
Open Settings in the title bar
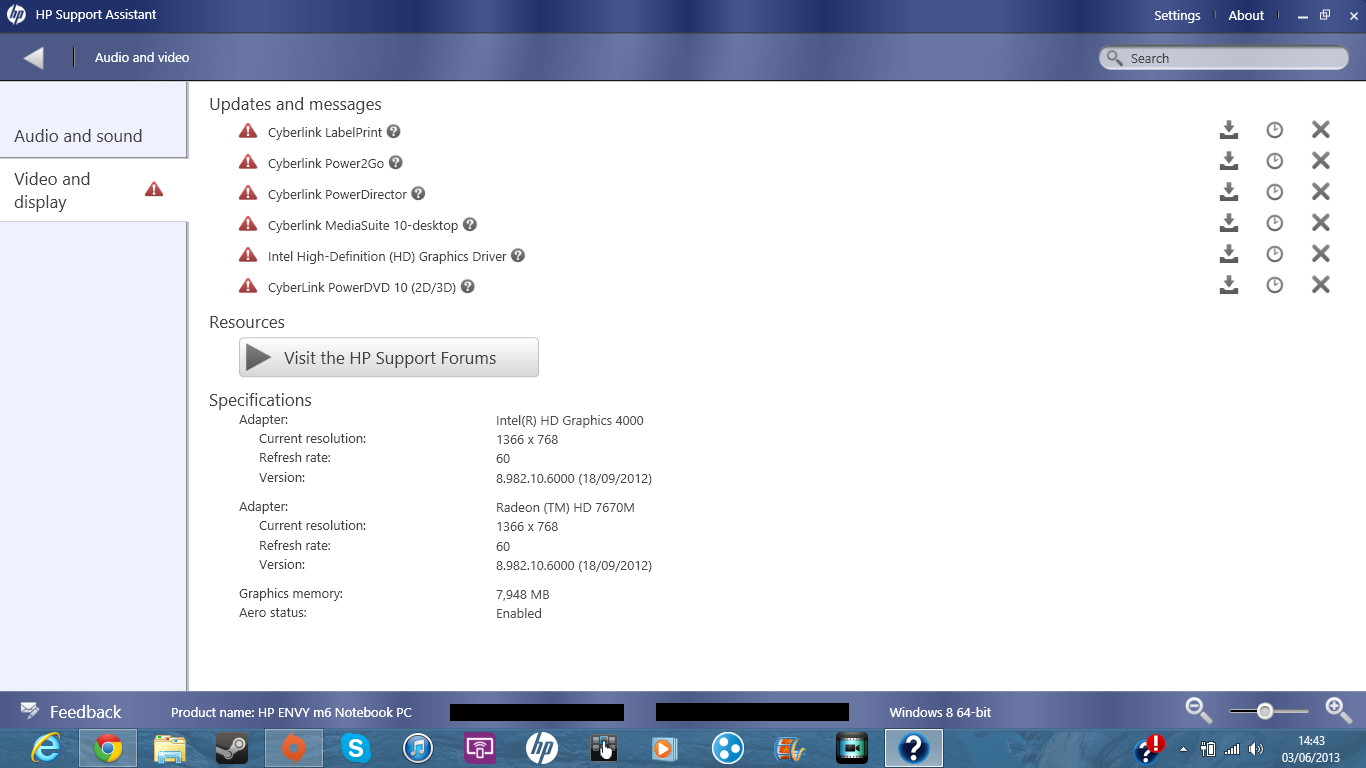coord(1177,15)
